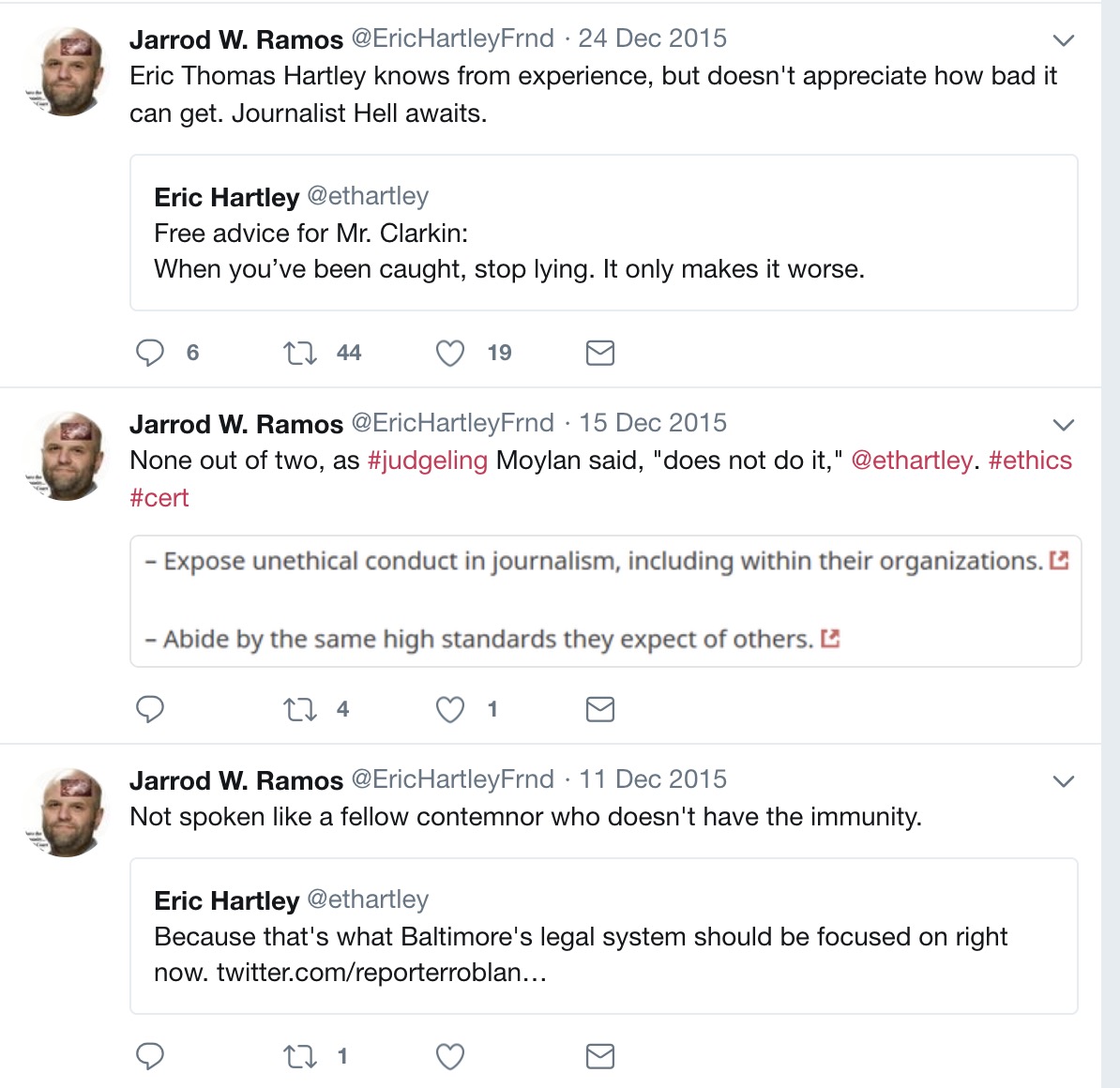
Task: Open the #ethics hashtag link
Action: [x=1030, y=461]
